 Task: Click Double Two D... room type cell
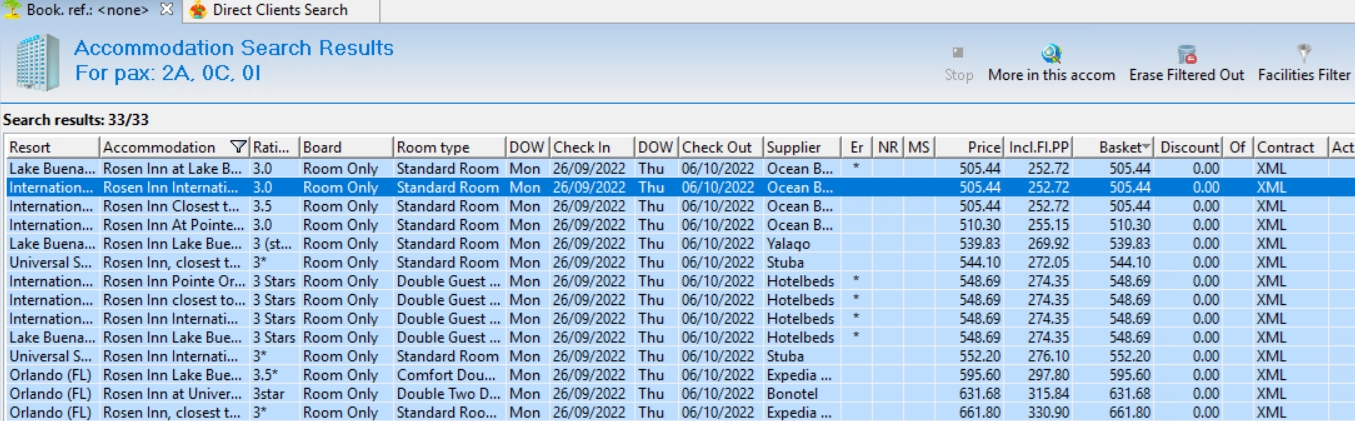click(x=448, y=394)
